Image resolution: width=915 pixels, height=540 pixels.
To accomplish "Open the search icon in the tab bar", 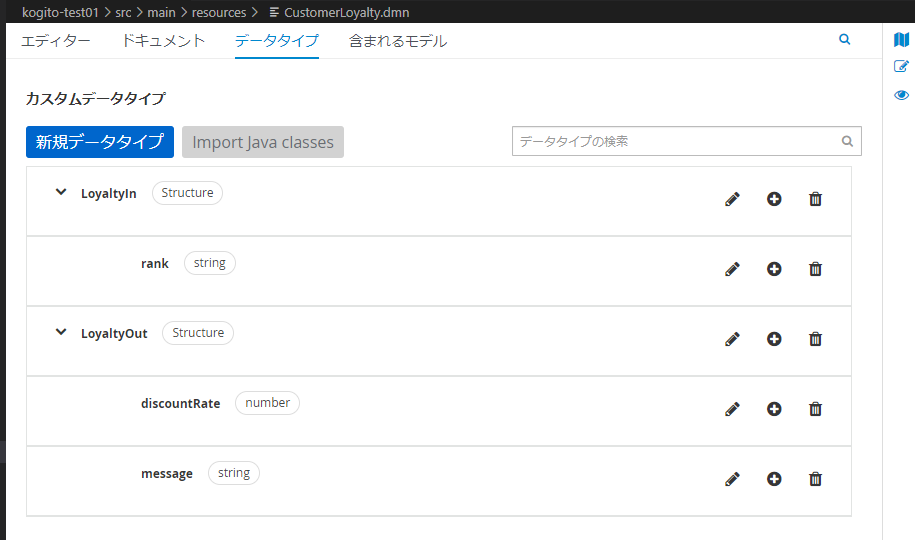I will coord(844,39).
